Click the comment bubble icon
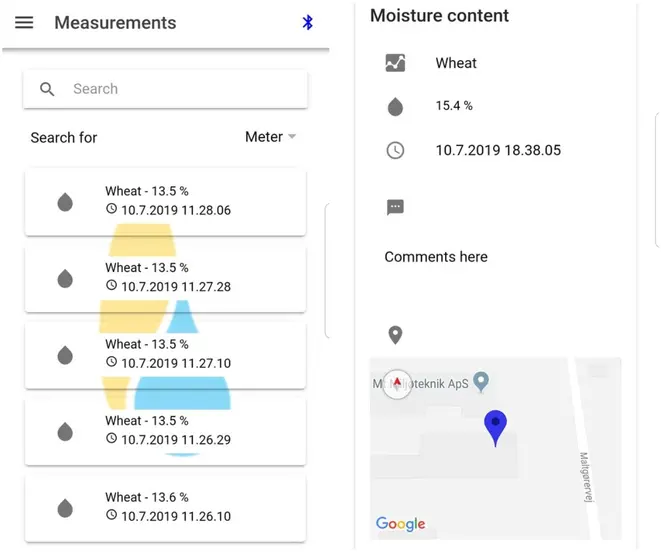The image size is (661, 553). 395,207
